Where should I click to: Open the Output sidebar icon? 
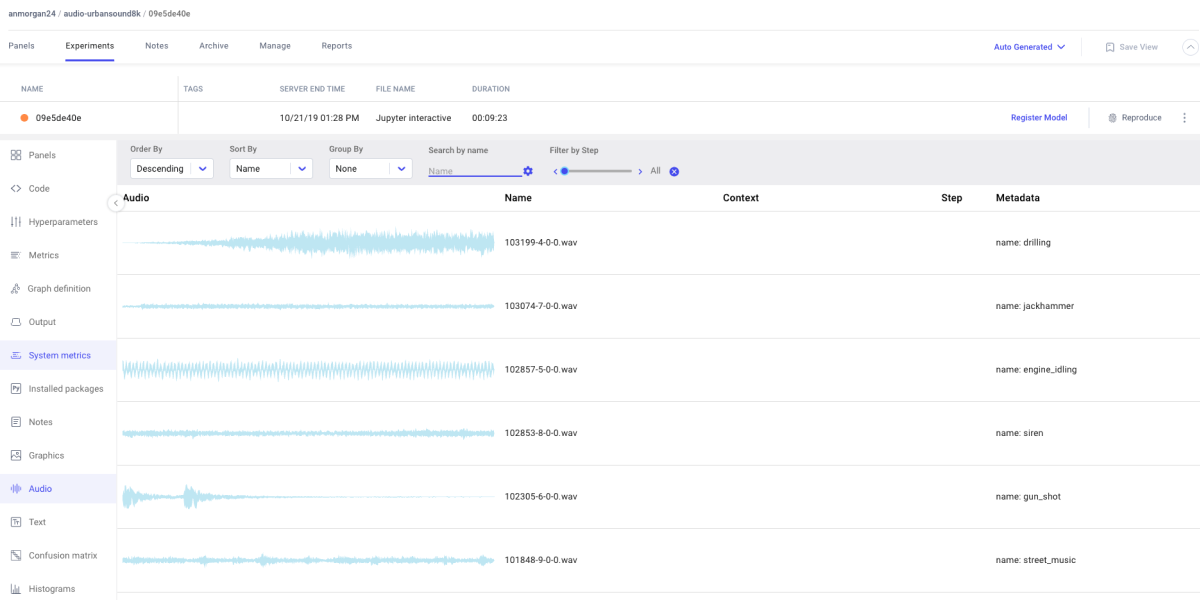coord(16,322)
